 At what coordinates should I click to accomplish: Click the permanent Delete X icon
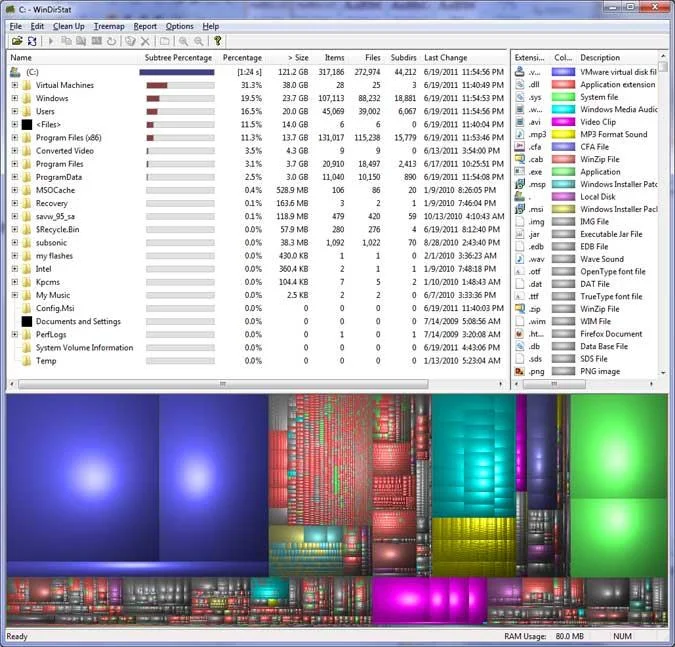coord(146,41)
